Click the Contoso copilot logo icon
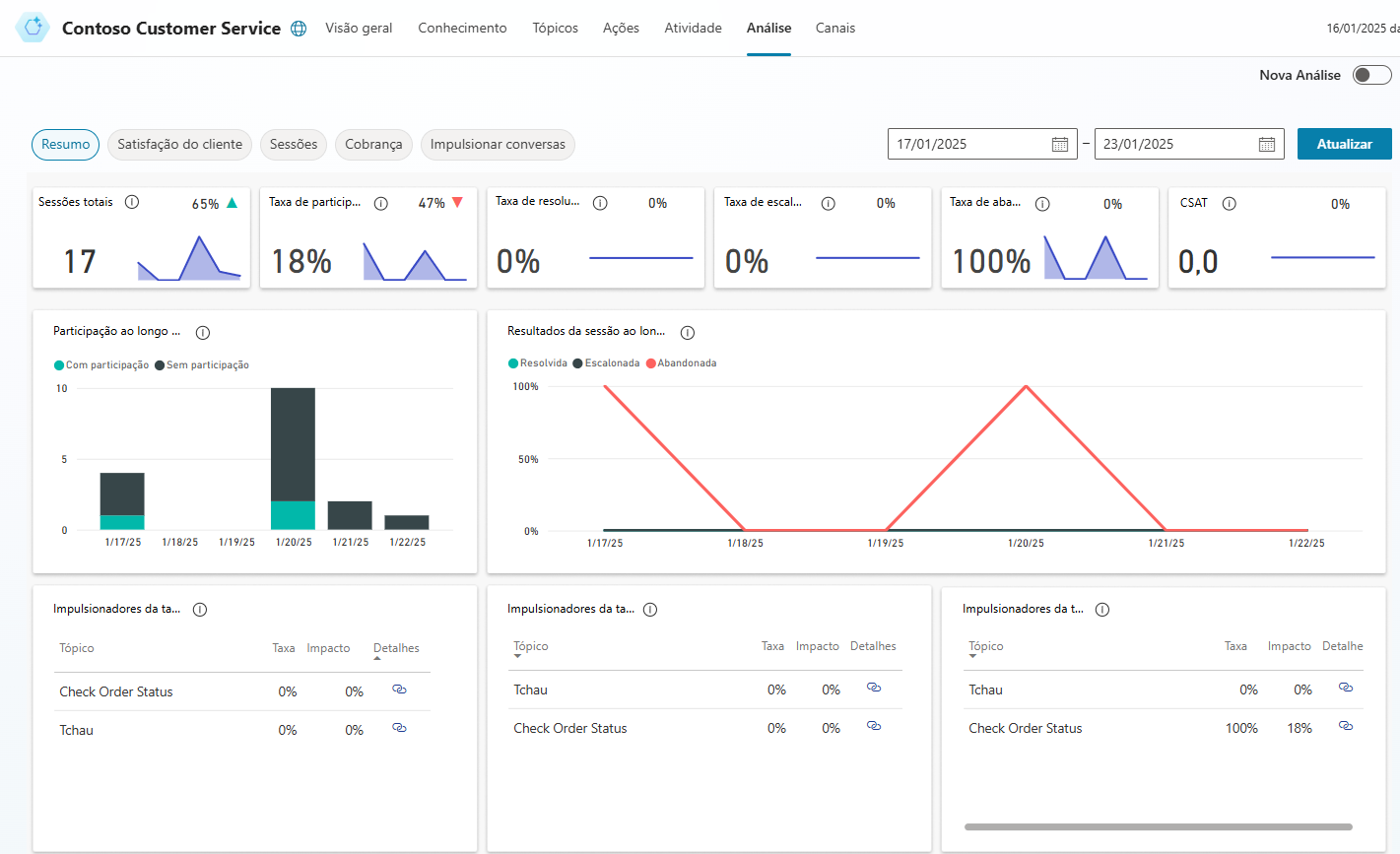The image size is (1400, 854). (33, 28)
